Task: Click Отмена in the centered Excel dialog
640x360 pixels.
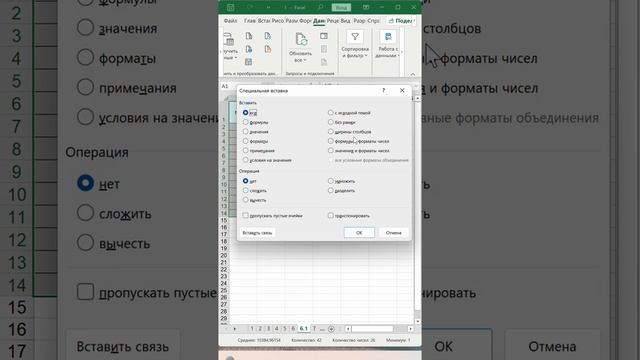Action: 393,232
